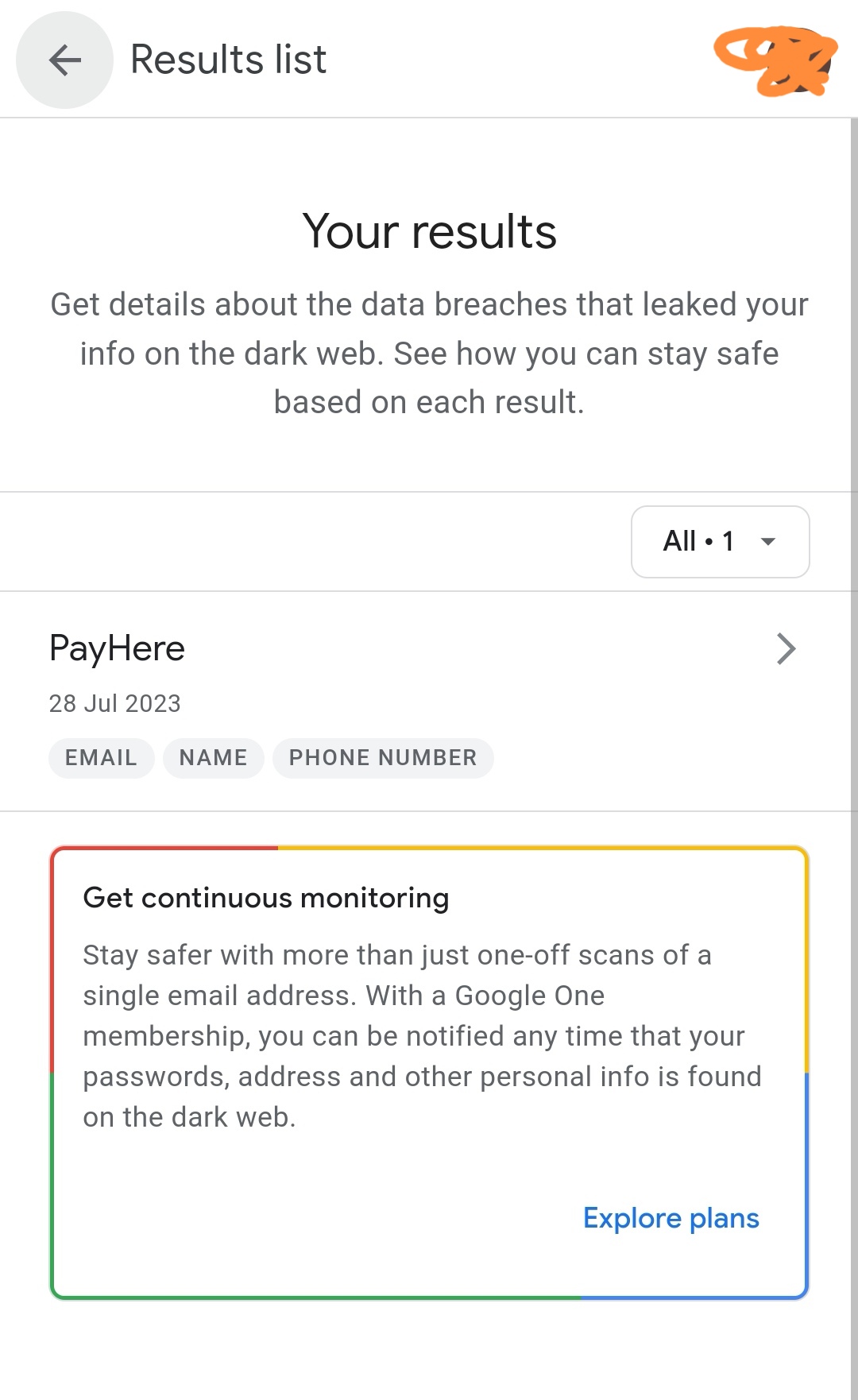Click the Explore plans link
The width and height of the screenshot is (858, 1400).
(x=671, y=1218)
